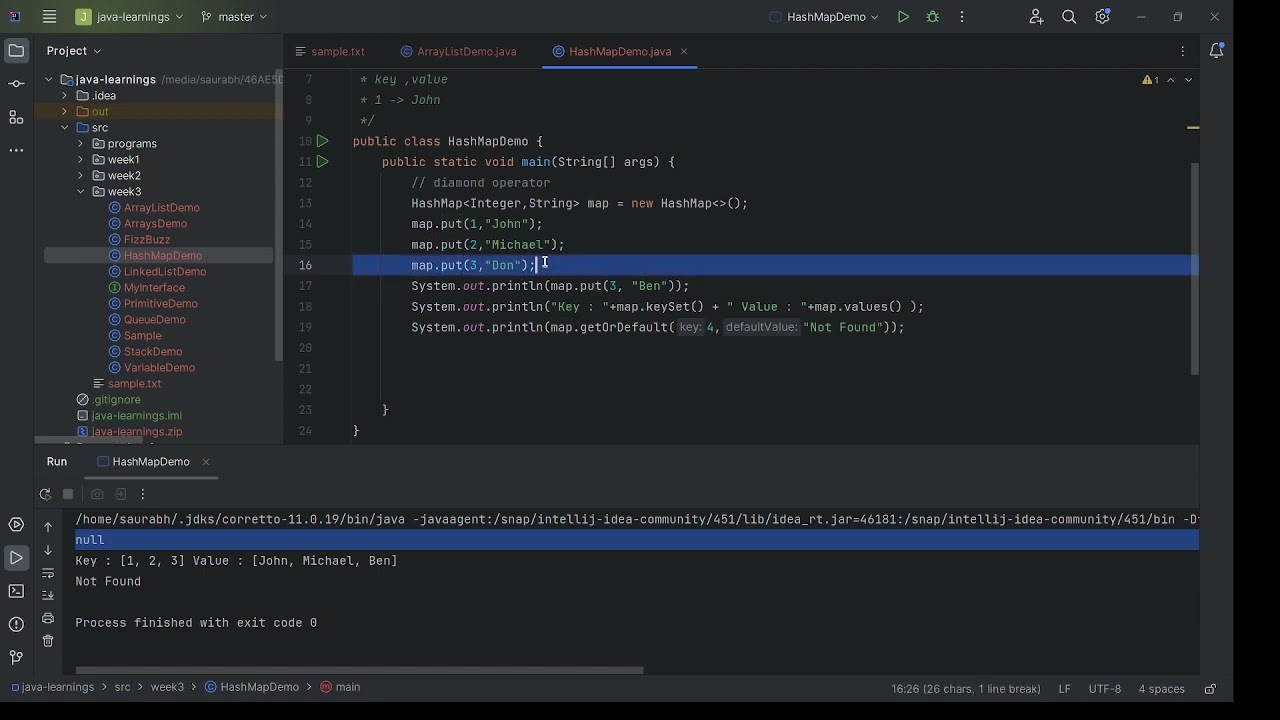Expand the week1 folder
Image resolution: width=1280 pixels, height=720 pixels.
80,160
